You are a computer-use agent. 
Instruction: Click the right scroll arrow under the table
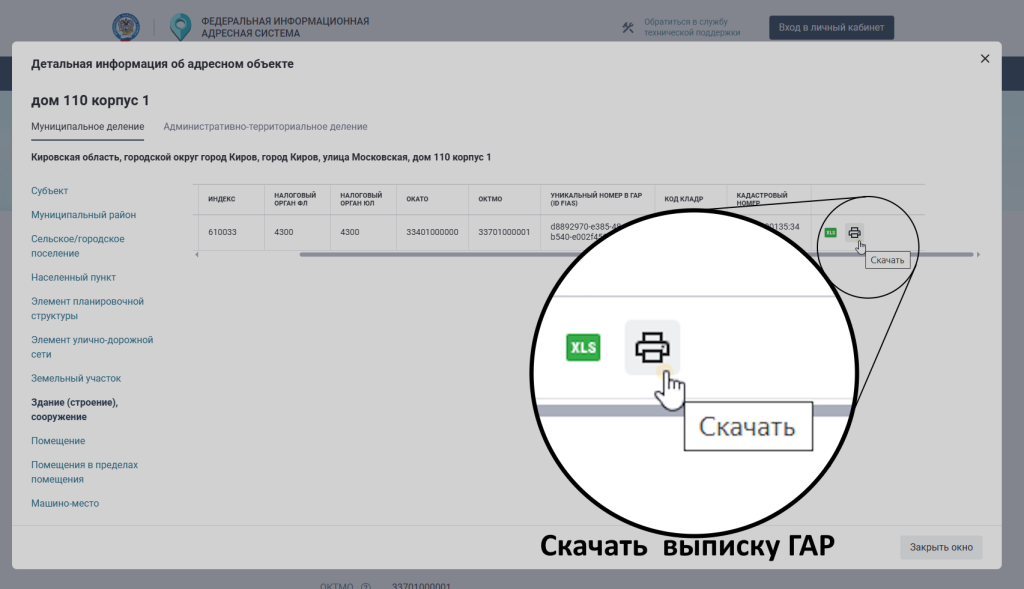(x=978, y=255)
